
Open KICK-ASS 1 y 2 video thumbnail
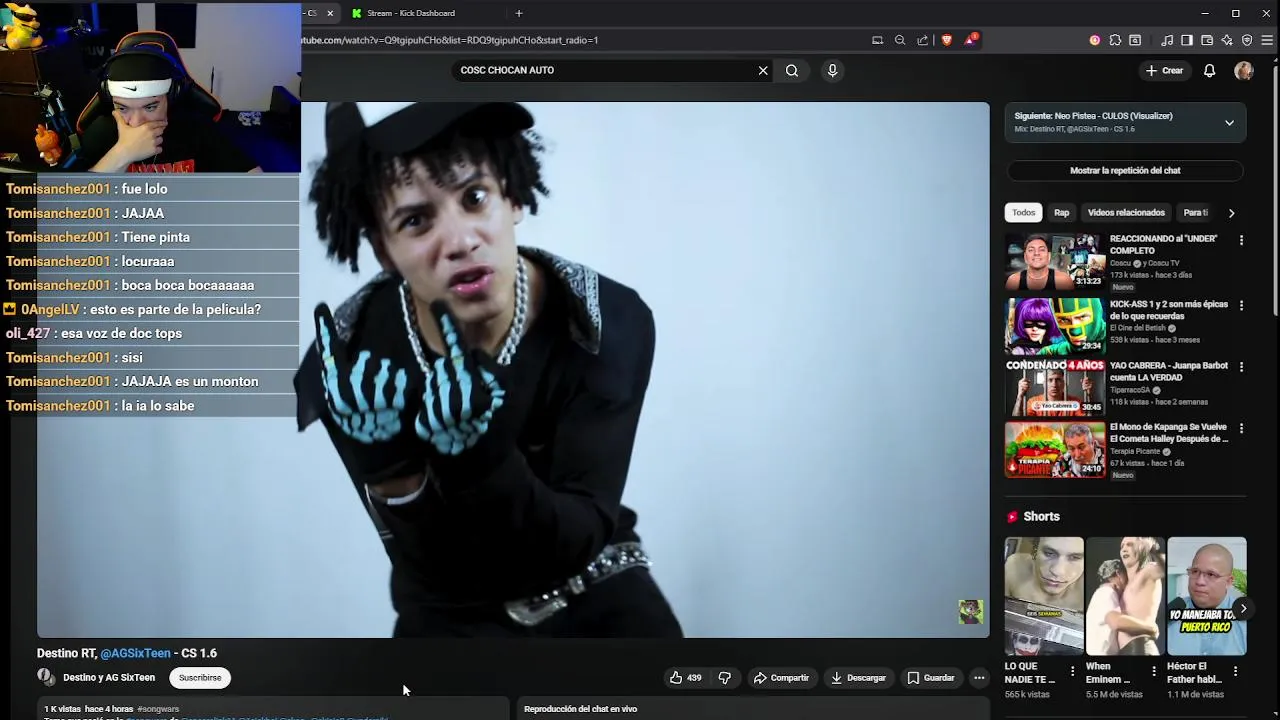(x=1055, y=324)
